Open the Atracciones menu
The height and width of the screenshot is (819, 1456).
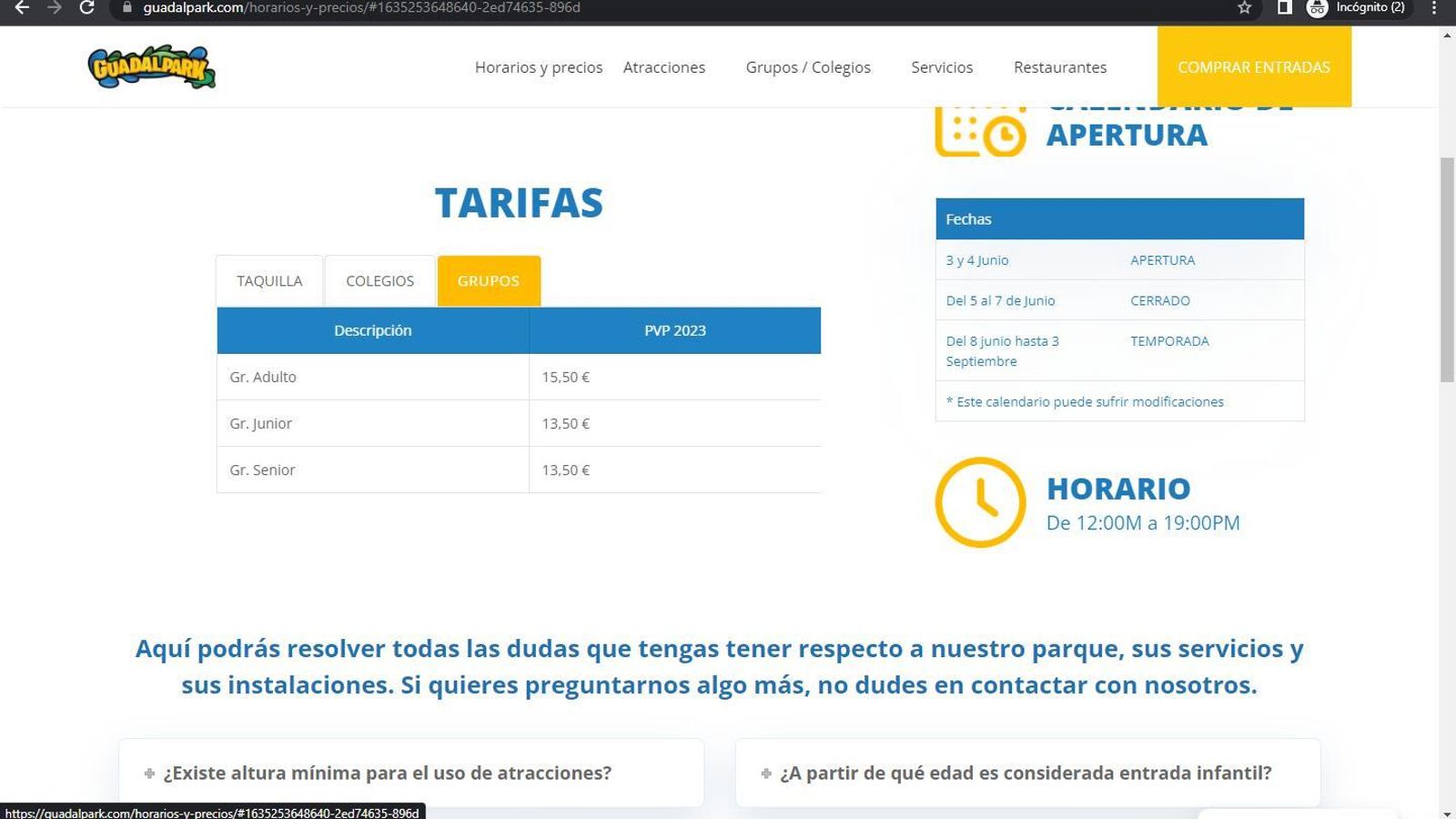tap(663, 67)
